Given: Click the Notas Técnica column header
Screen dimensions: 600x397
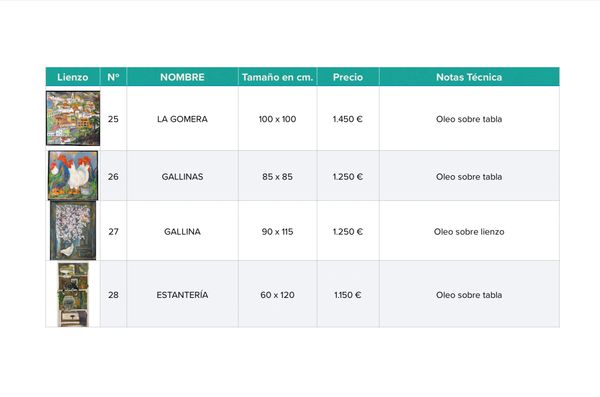Looking at the screenshot, I should point(469,77).
